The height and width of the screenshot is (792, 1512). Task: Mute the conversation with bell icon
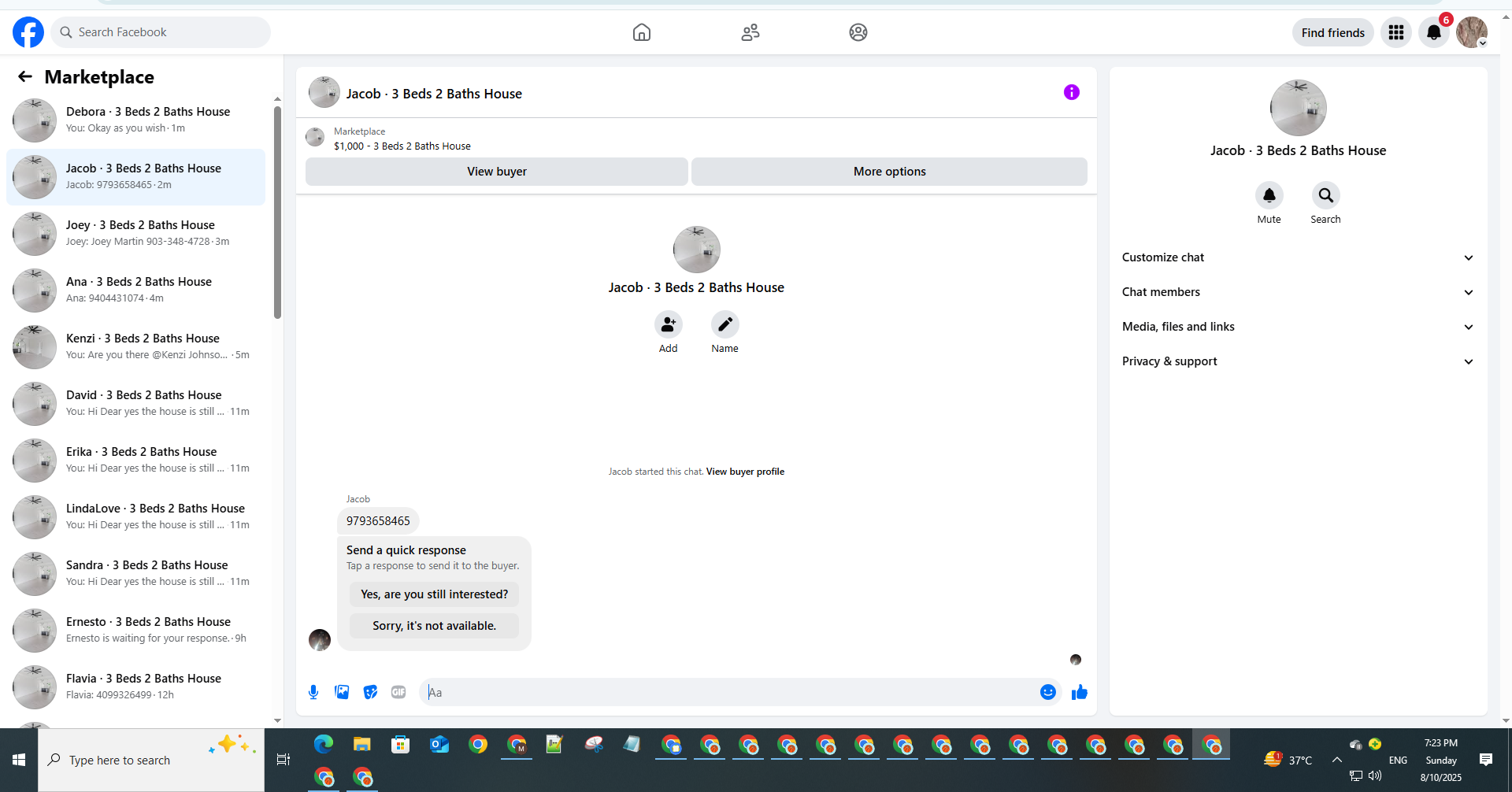coord(1269,195)
